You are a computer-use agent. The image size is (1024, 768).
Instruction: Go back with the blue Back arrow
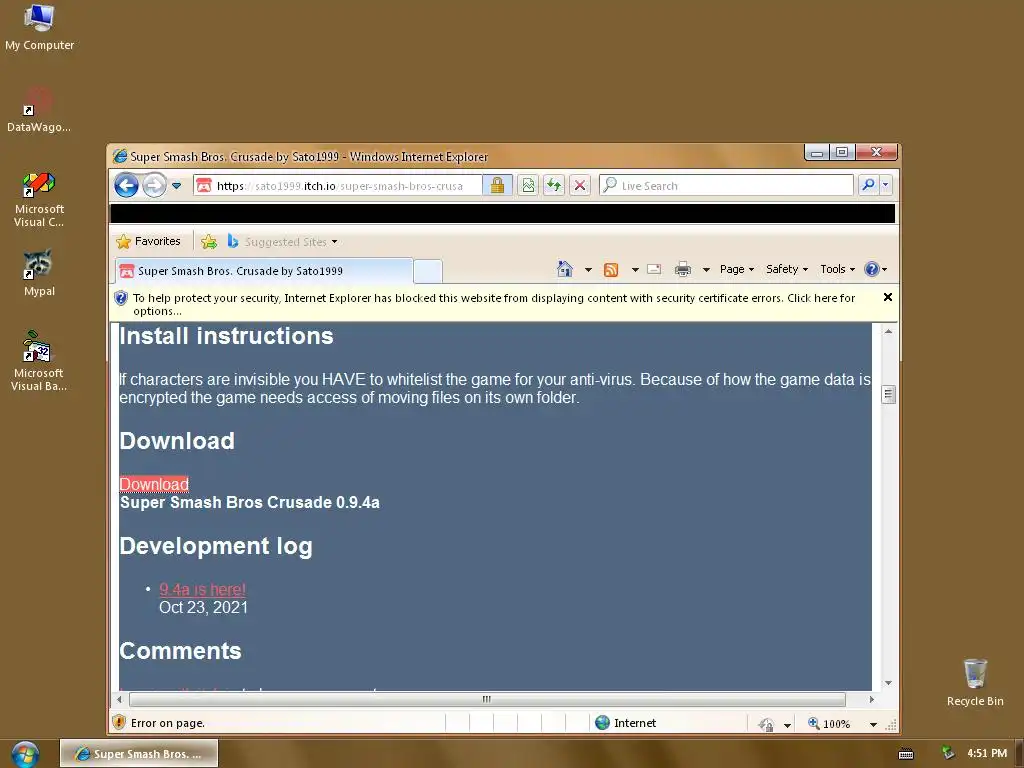(126, 185)
